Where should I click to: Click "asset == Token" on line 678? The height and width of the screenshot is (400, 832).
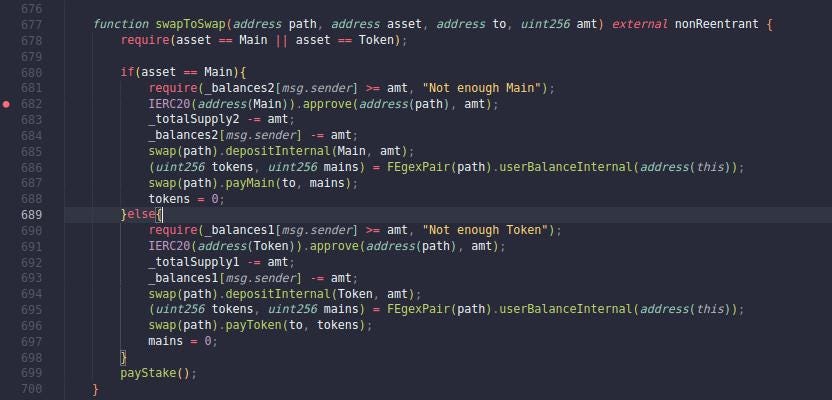pos(345,40)
